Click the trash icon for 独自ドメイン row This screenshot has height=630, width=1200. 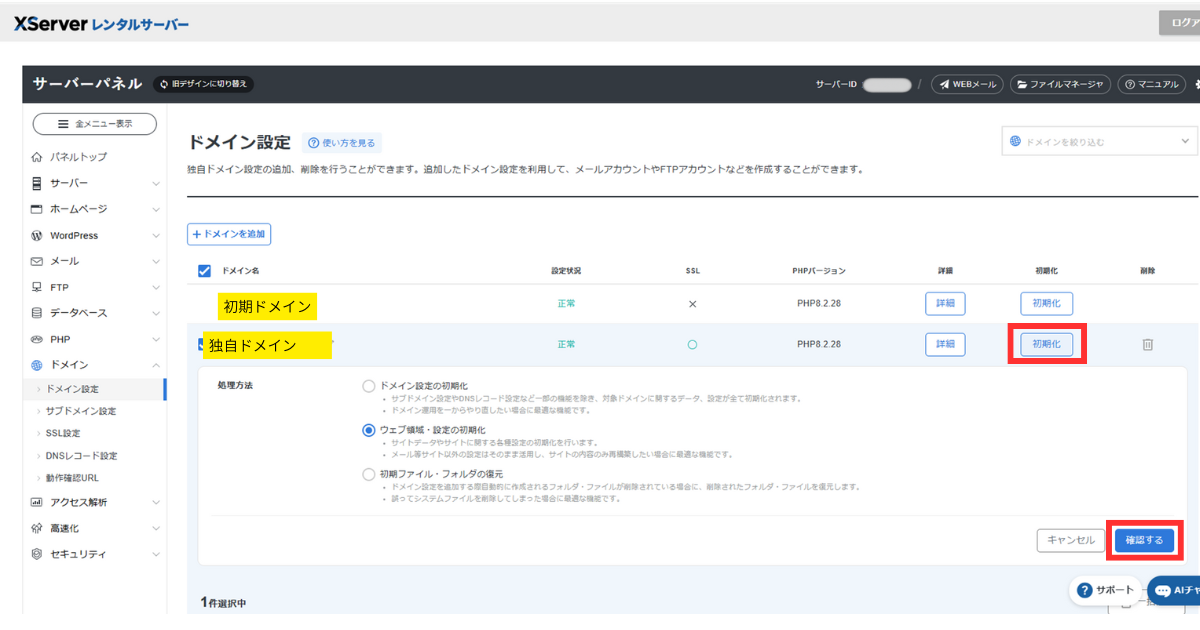tap(1147, 344)
